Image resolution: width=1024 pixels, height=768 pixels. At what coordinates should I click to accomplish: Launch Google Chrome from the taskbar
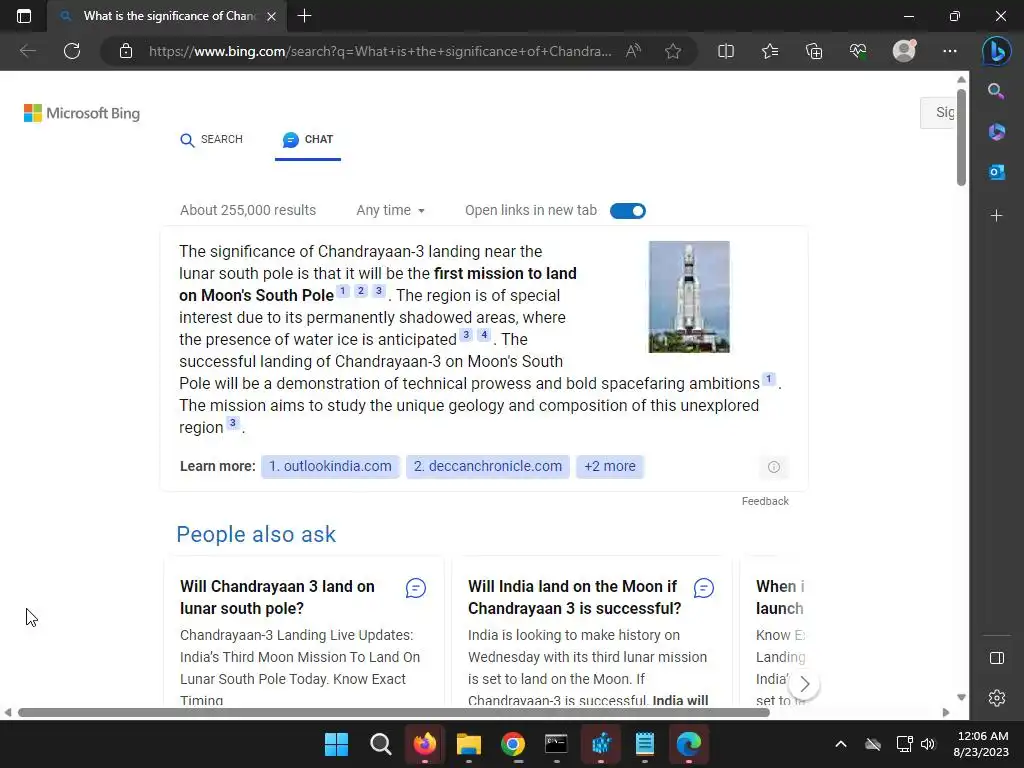513,744
